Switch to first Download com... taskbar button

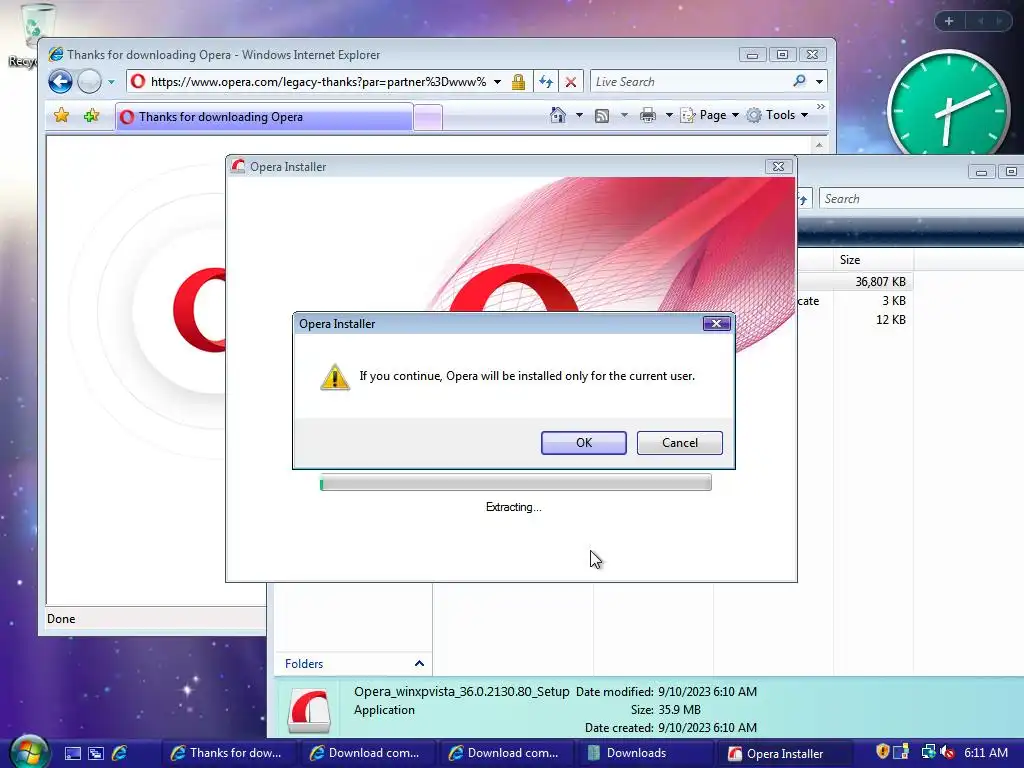coord(366,753)
